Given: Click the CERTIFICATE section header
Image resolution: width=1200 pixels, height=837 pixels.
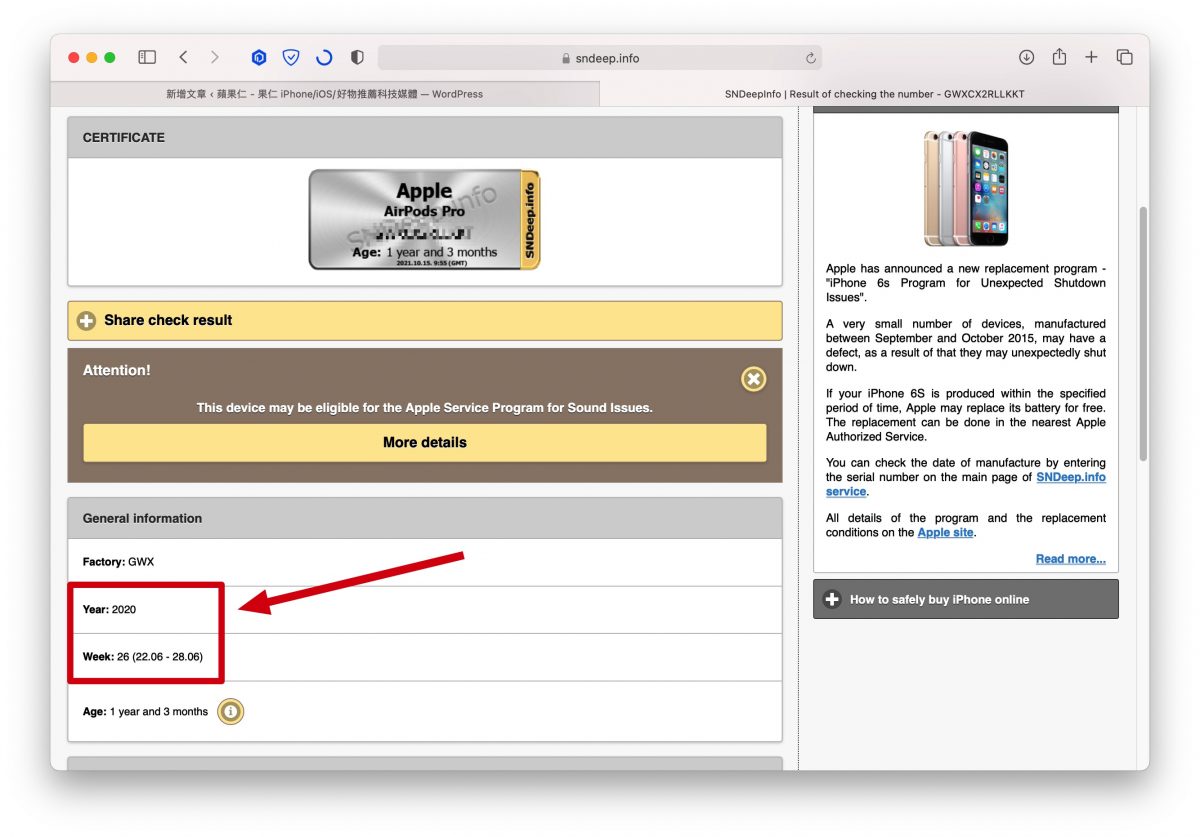Looking at the screenshot, I should pyautogui.click(x=425, y=137).
